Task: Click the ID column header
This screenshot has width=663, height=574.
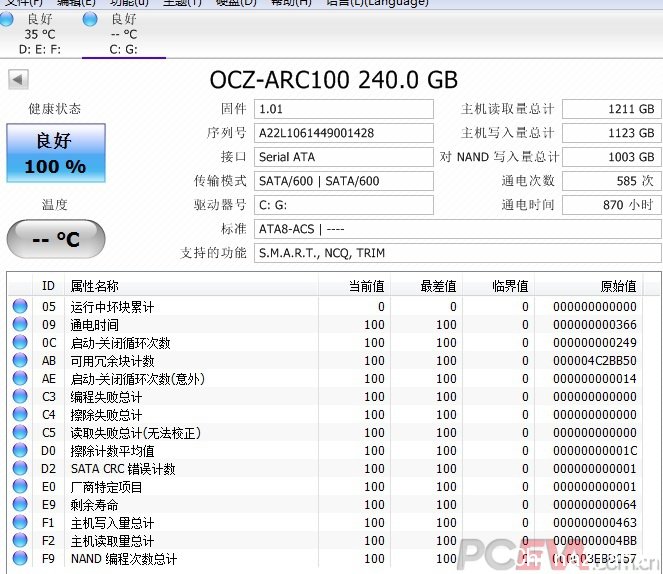Action: tap(49, 286)
